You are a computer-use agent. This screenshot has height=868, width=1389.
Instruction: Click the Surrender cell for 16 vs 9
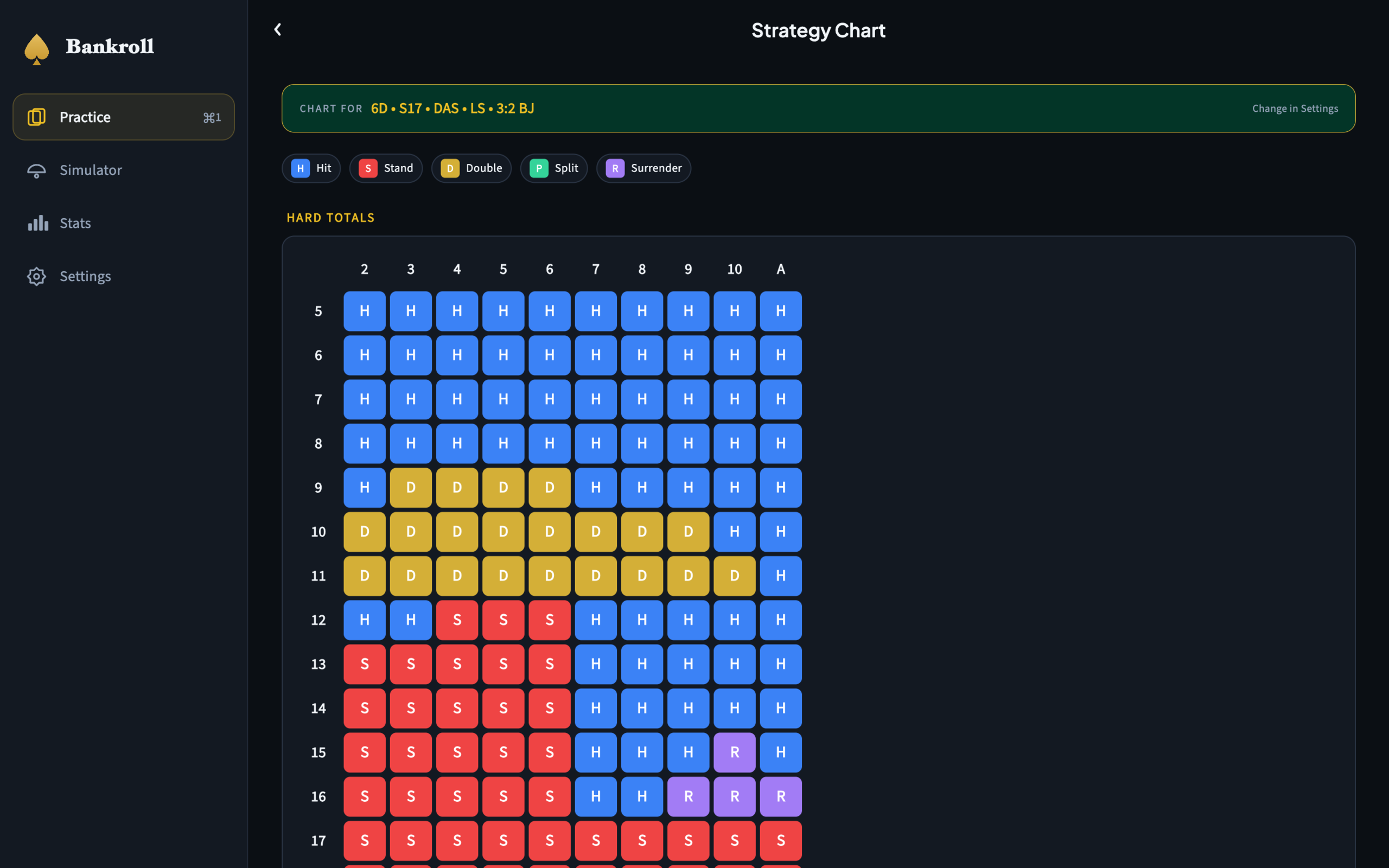tap(688, 797)
